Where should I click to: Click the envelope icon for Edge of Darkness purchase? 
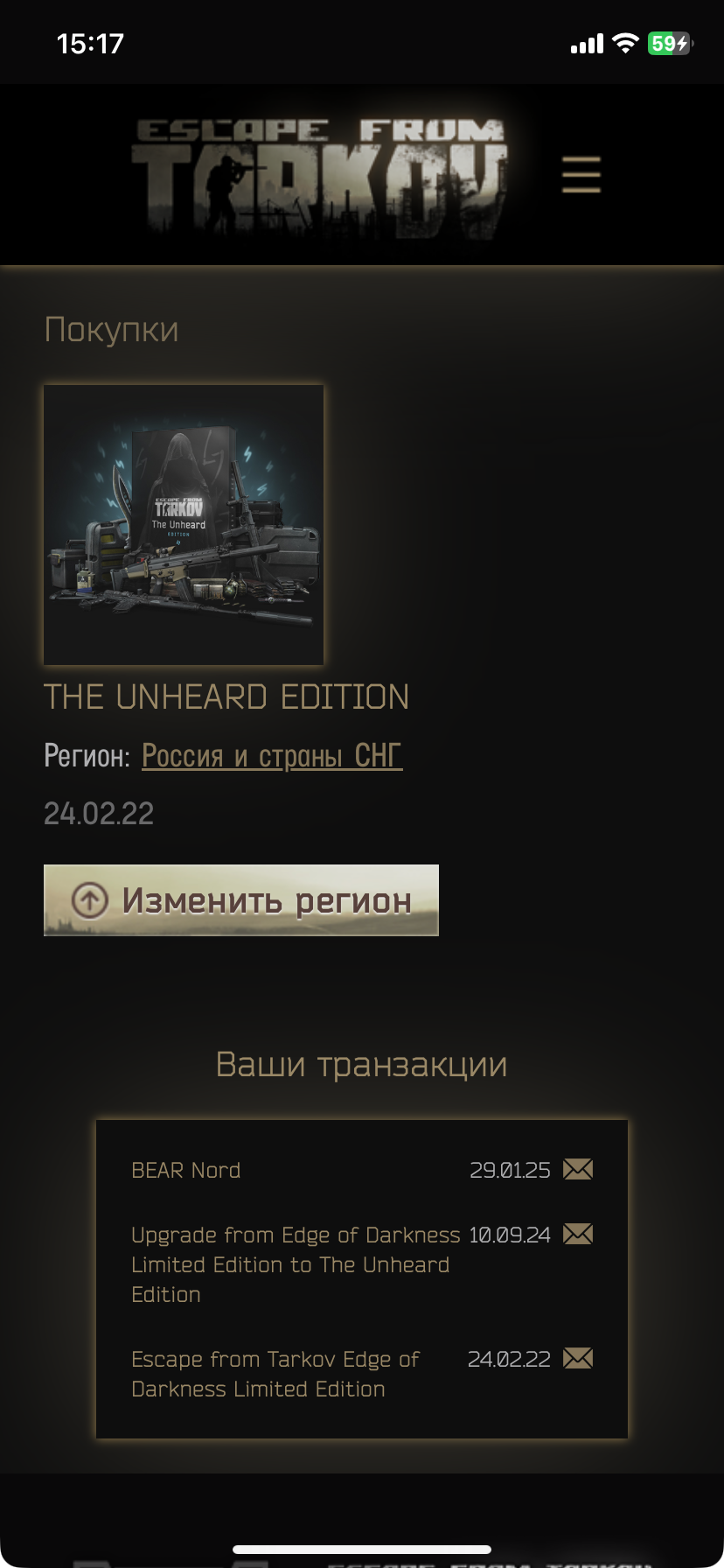point(578,1358)
